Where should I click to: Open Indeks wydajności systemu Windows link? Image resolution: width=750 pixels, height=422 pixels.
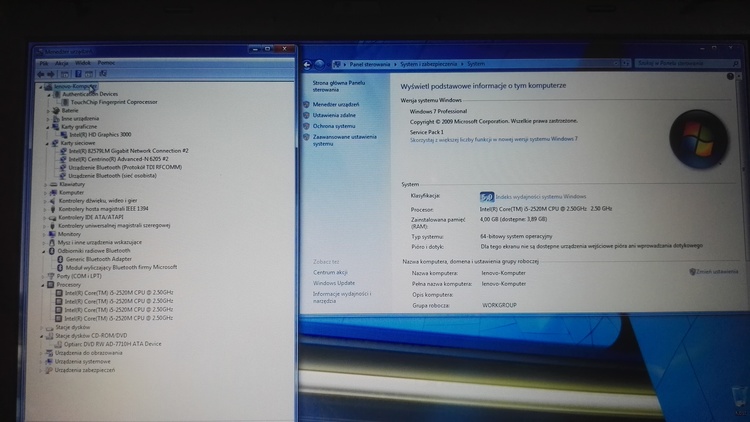(540, 197)
